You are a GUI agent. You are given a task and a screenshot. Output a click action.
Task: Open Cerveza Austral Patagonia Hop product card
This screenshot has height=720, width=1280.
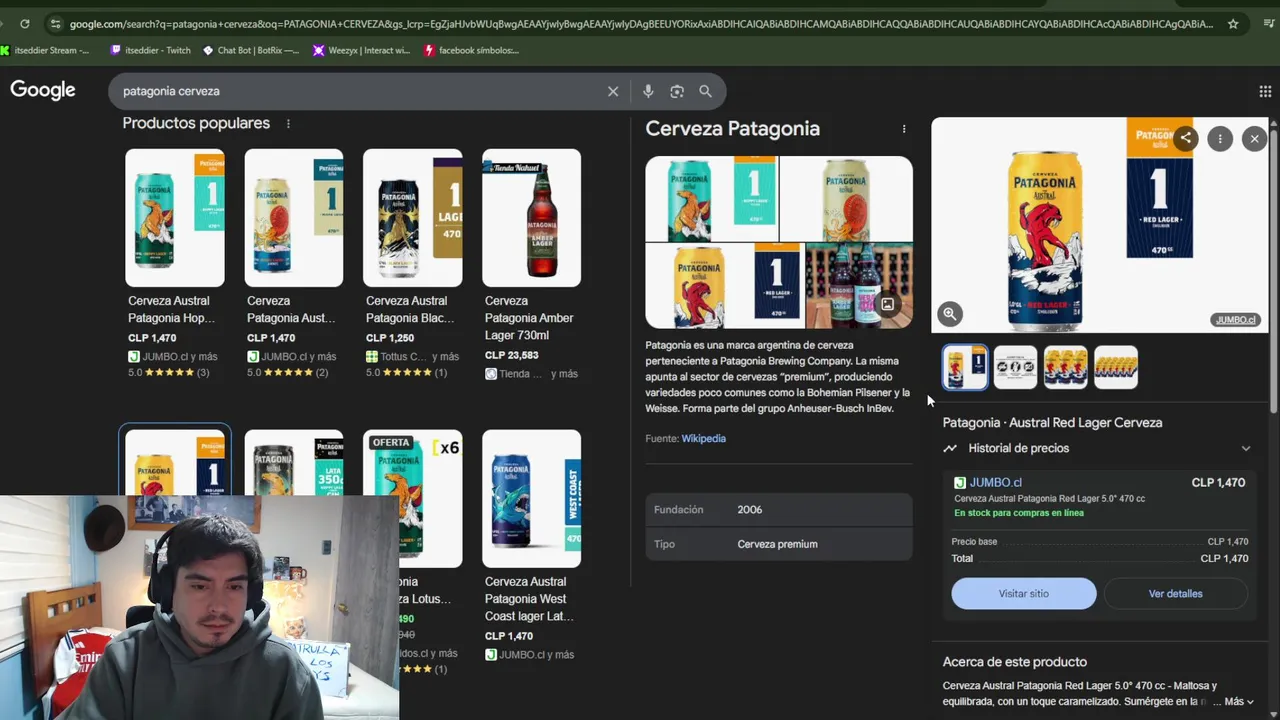click(174, 264)
